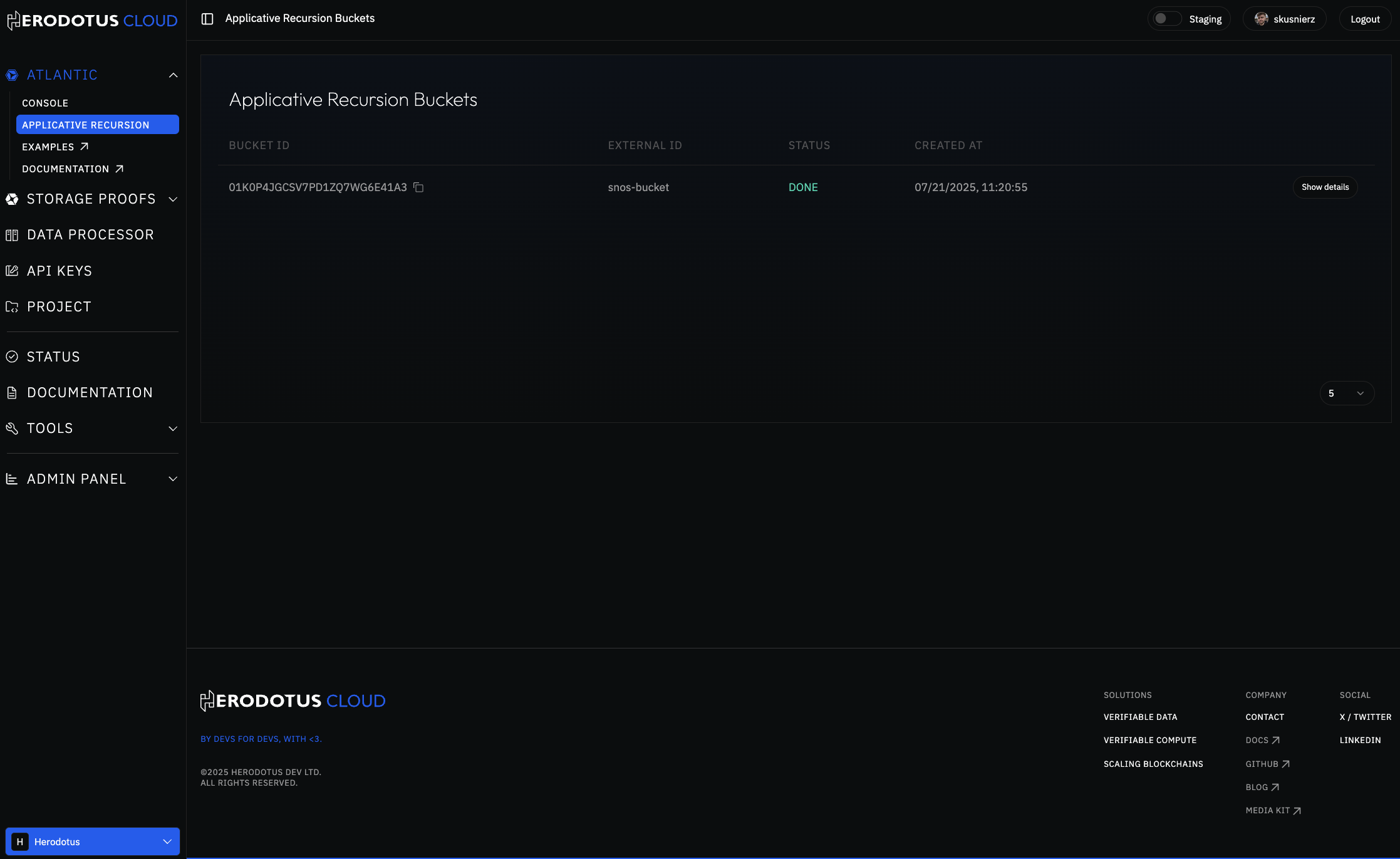Copy the bucket ID with the copy icon
1400x859 pixels.
(x=418, y=187)
